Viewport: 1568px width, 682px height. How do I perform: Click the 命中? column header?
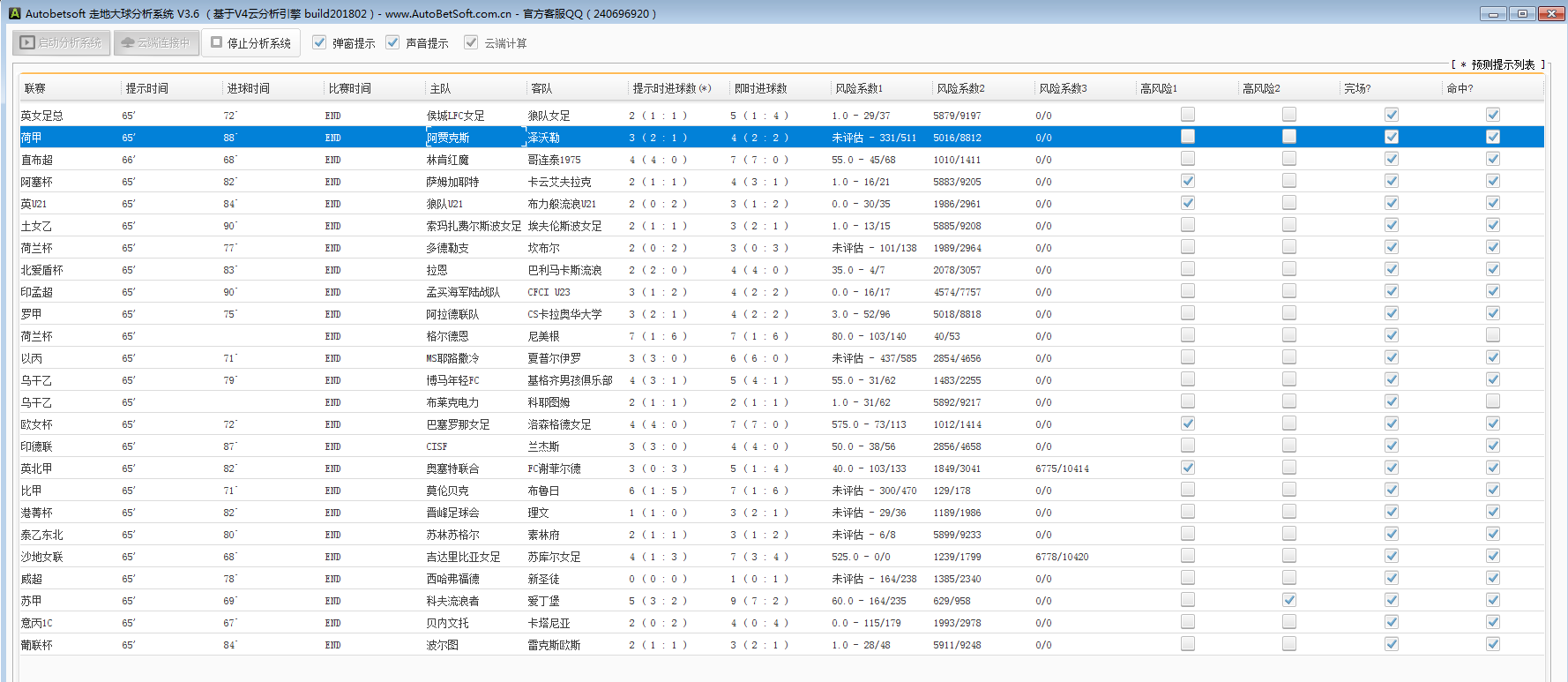pos(1460,88)
